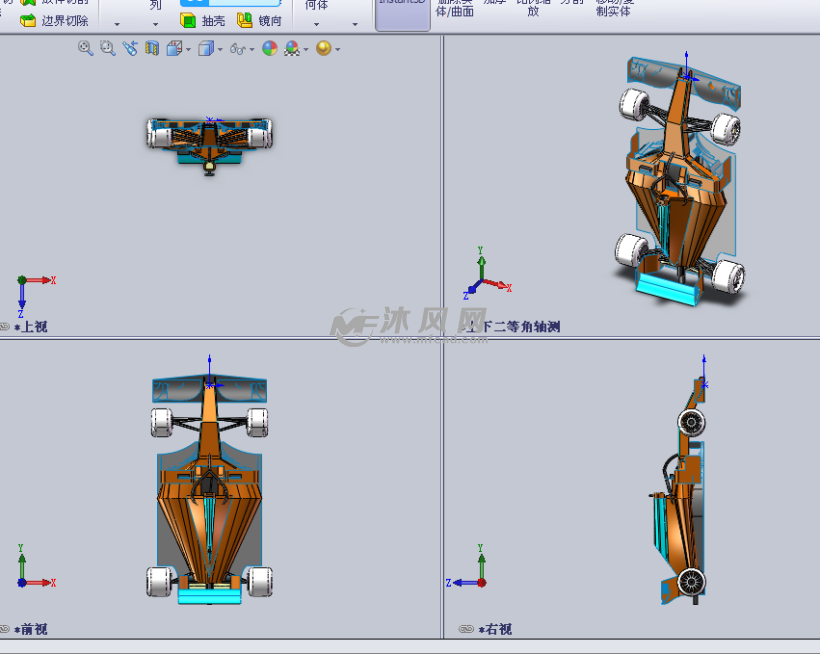The width and height of the screenshot is (820, 654).
Task: Open the dropdown arrow under 何体
Action: (316, 24)
